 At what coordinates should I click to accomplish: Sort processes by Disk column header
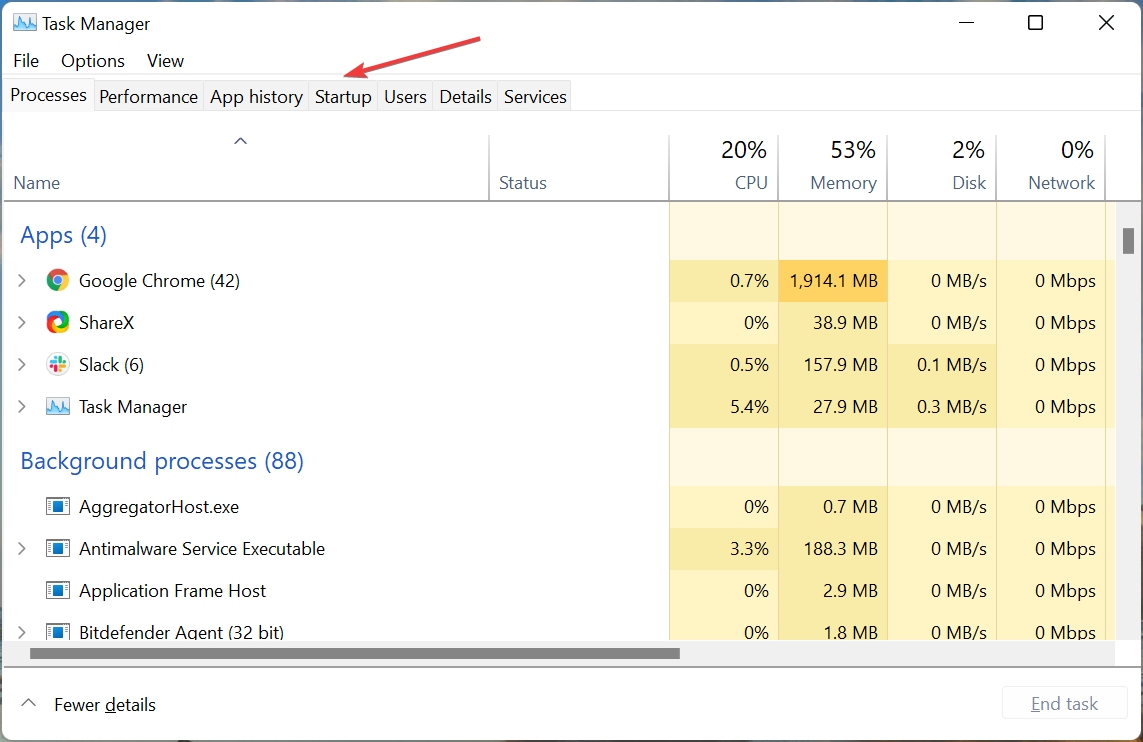(942, 167)
